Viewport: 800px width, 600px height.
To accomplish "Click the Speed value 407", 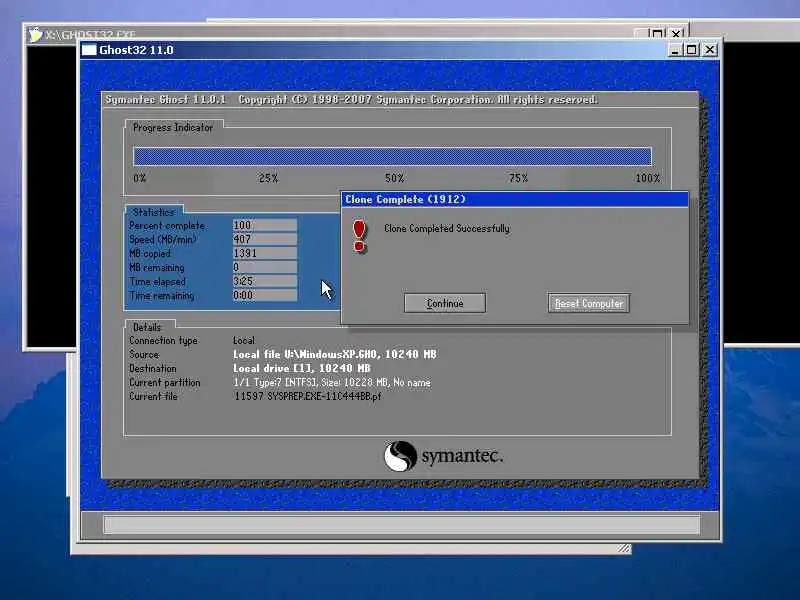I will click(265, 239).
